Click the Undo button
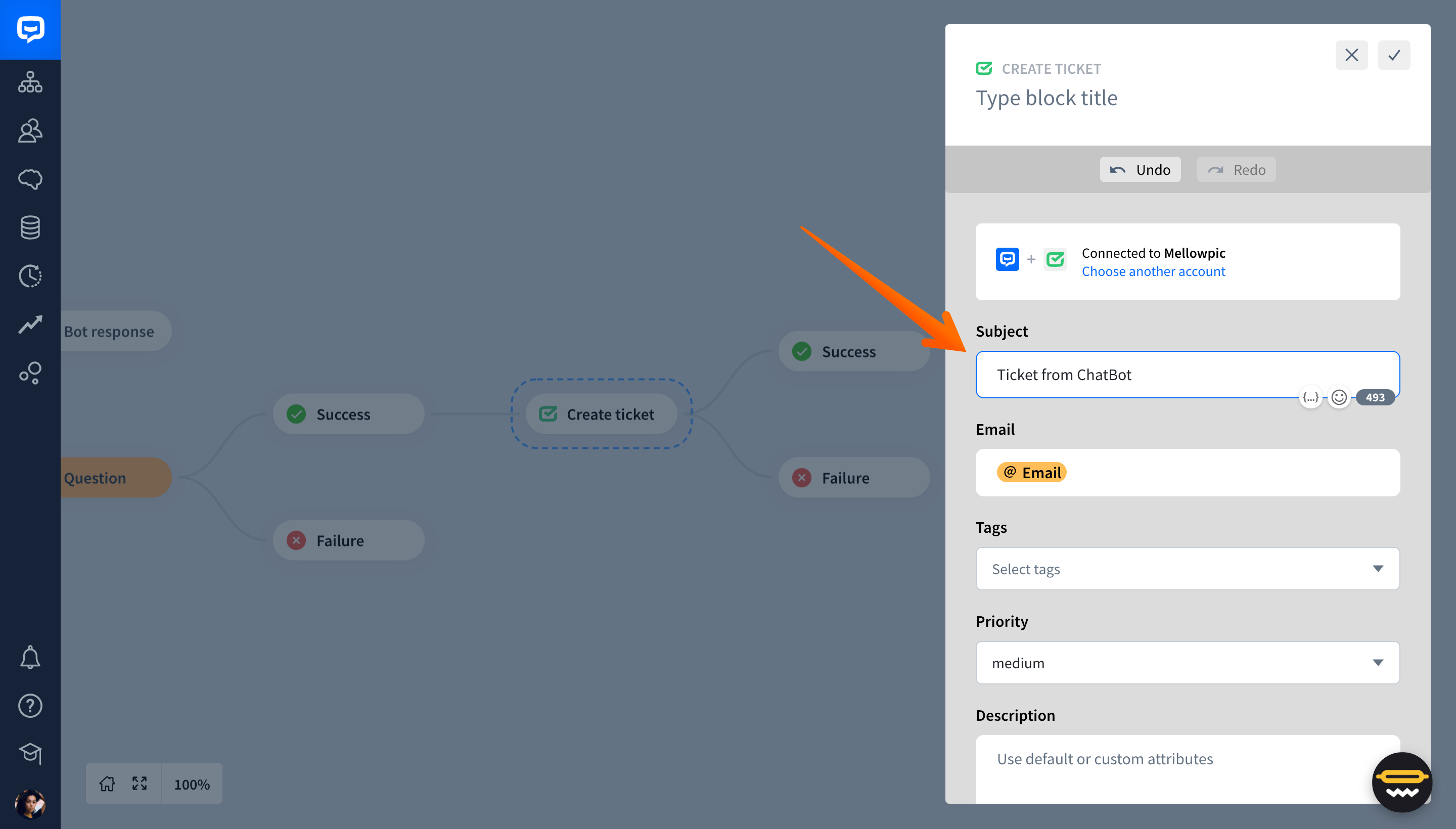1456x829 pixels. 1141,170
